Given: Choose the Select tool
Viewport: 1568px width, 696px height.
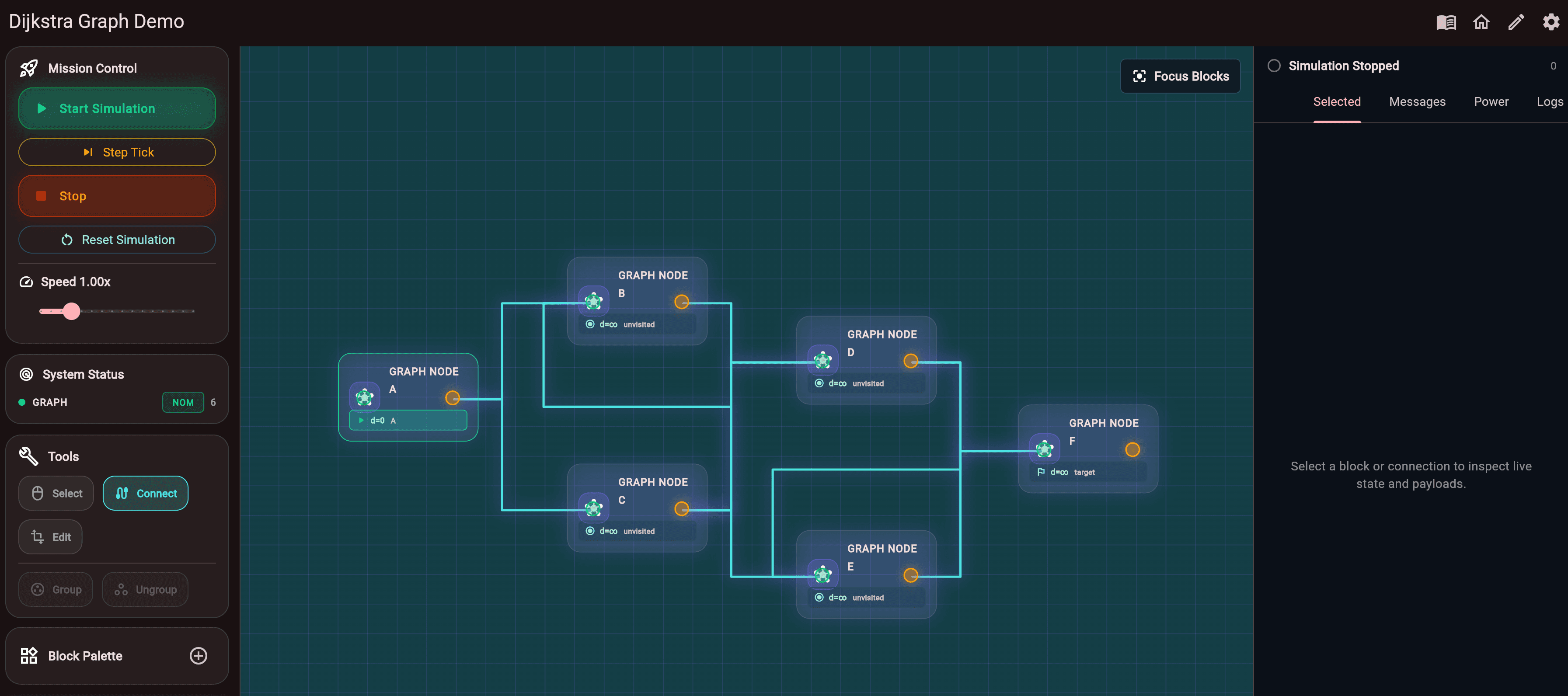Looking at the screenshot, I should (x=56, y=494).
